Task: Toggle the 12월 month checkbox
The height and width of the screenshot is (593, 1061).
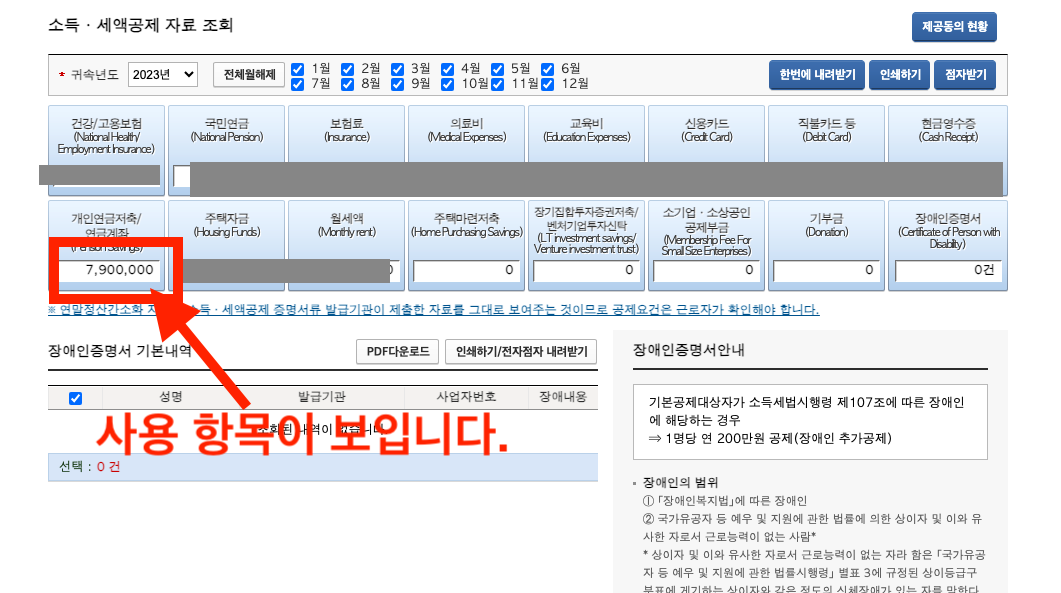Action: pyautogui.click(x=546, y=84)
